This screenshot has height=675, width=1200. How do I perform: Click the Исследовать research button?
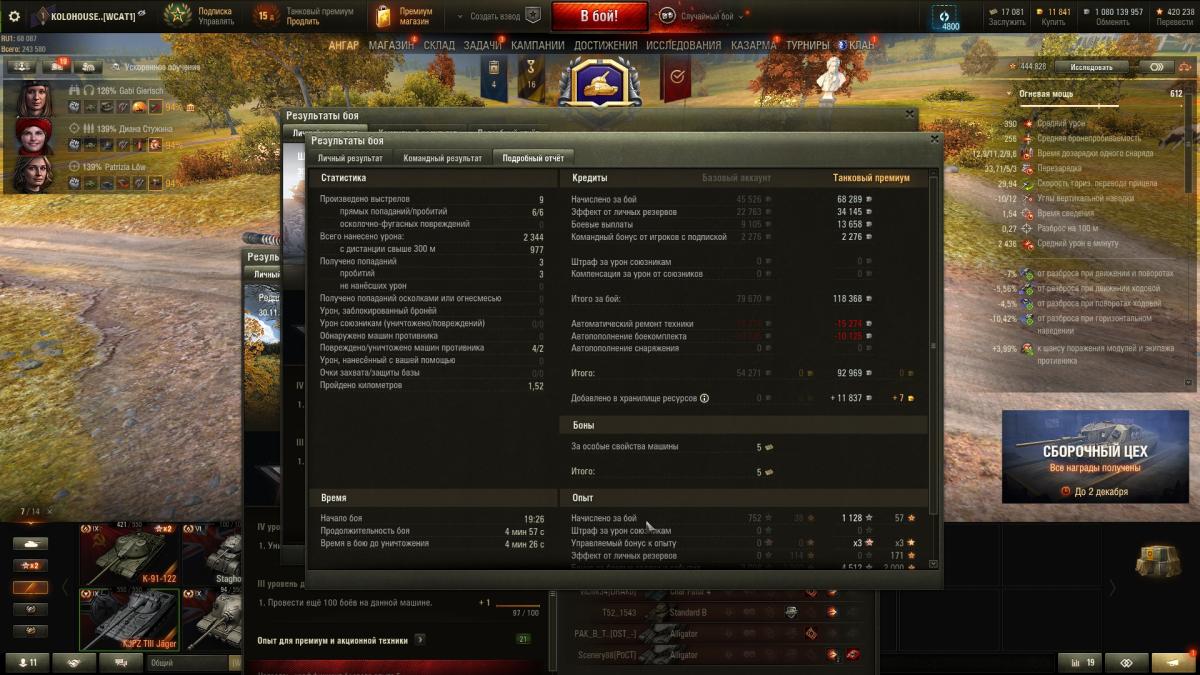click(1091, 67)
